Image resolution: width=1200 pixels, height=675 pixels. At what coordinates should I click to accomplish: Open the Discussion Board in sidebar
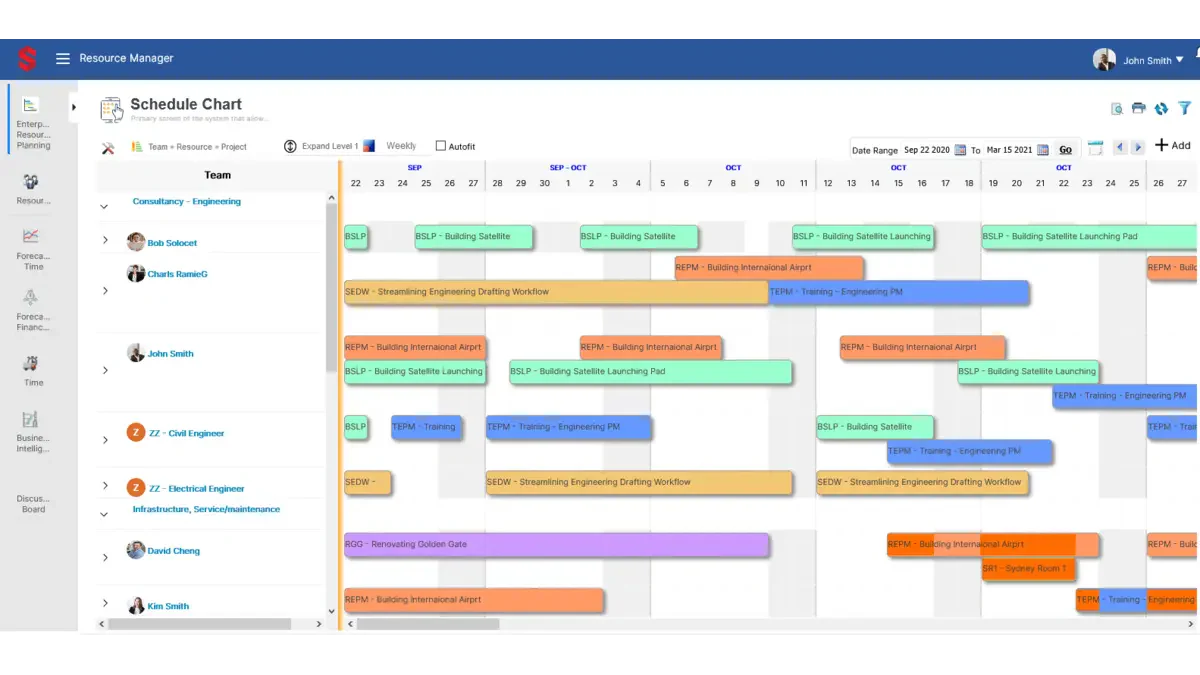33,503
